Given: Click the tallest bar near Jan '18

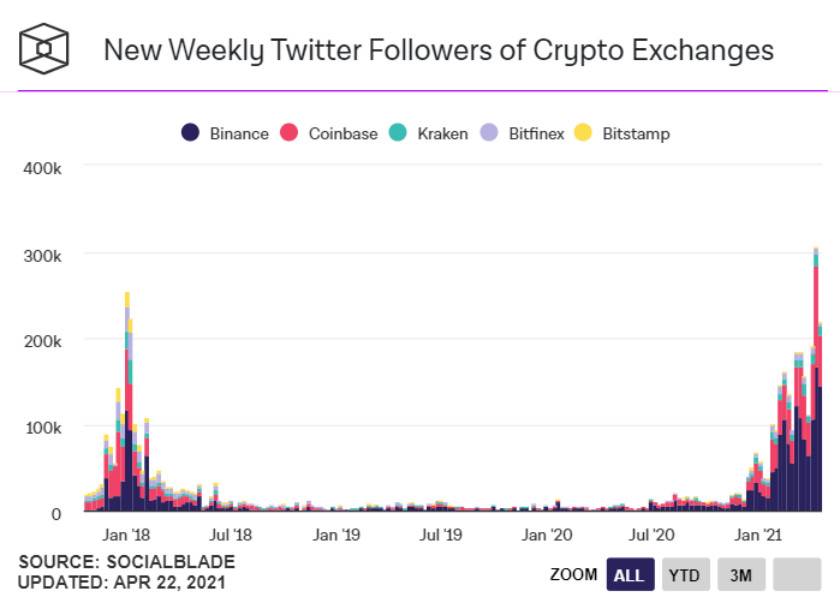Looking at the screenshot, I should (127, 400).
